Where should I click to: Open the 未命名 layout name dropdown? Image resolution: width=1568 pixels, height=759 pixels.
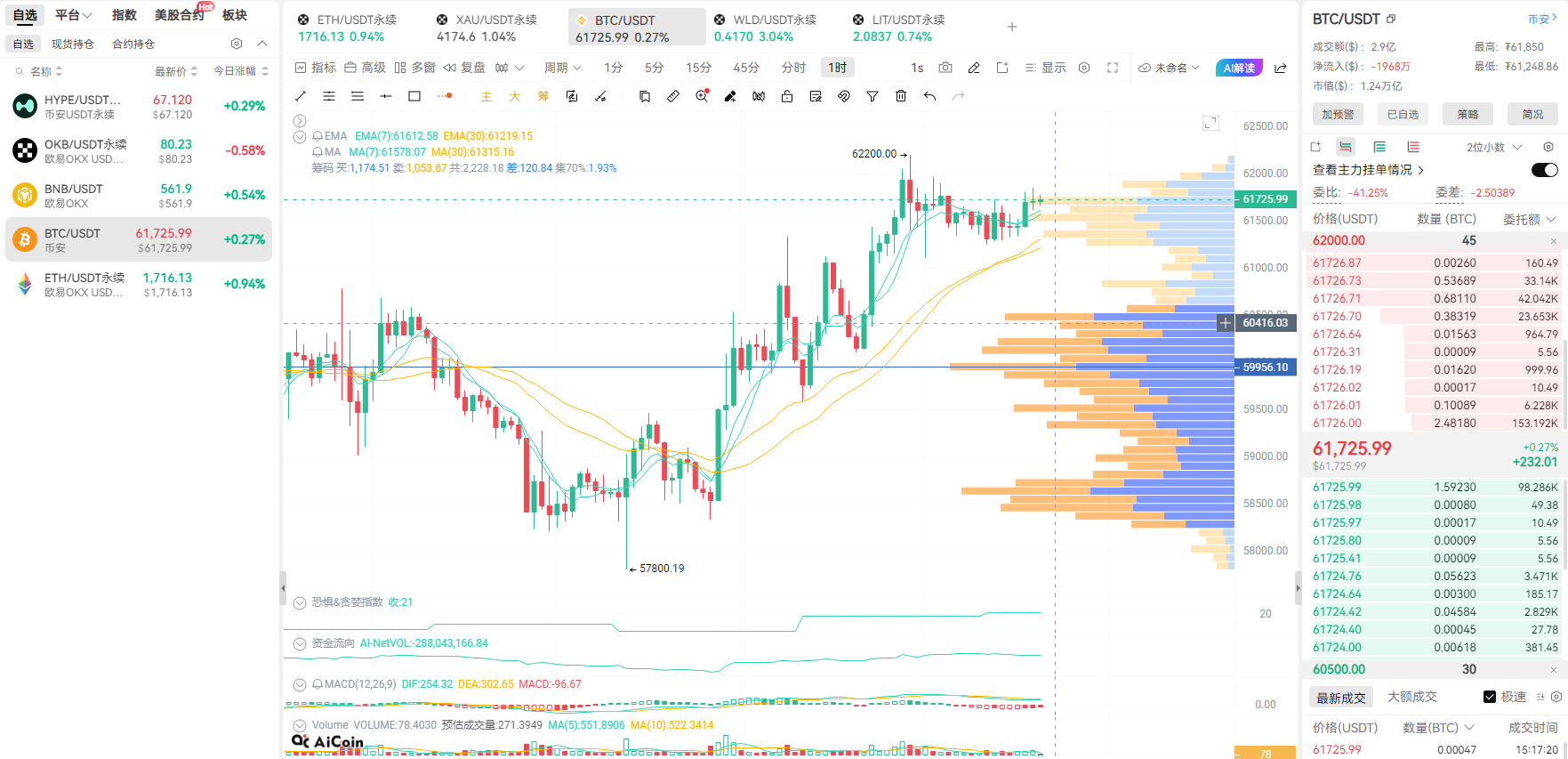pyautogui.click(x=1170, y=68)
